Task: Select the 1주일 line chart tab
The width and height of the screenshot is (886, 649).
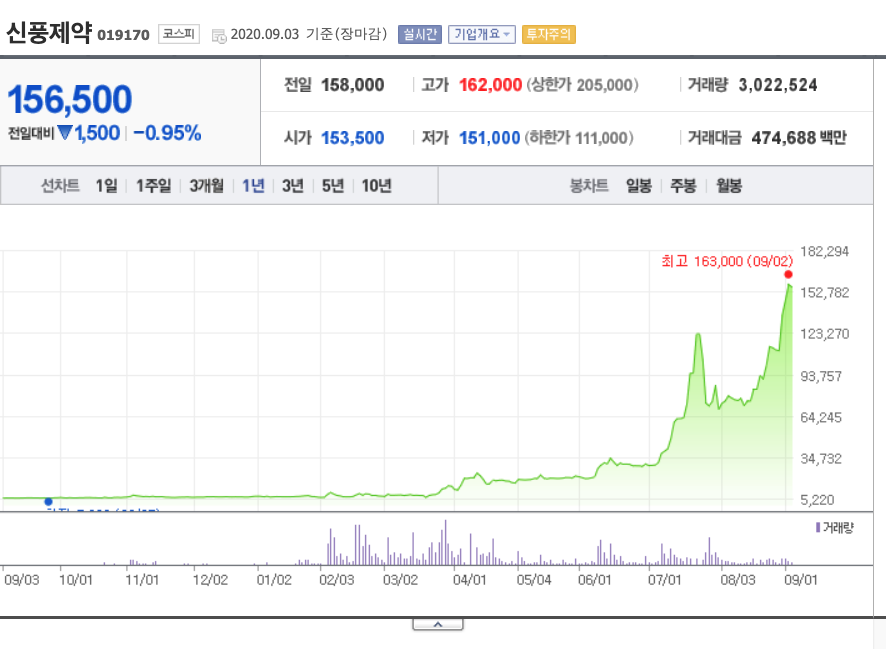Action: (153, 185)
